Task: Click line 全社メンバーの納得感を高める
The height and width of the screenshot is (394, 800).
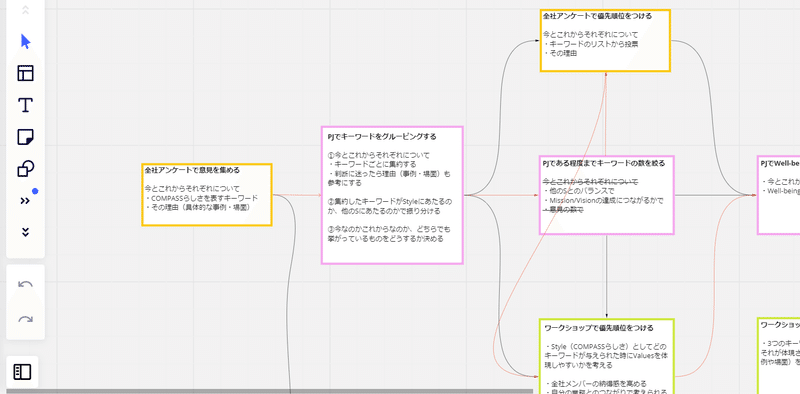Action: (596, 383)
